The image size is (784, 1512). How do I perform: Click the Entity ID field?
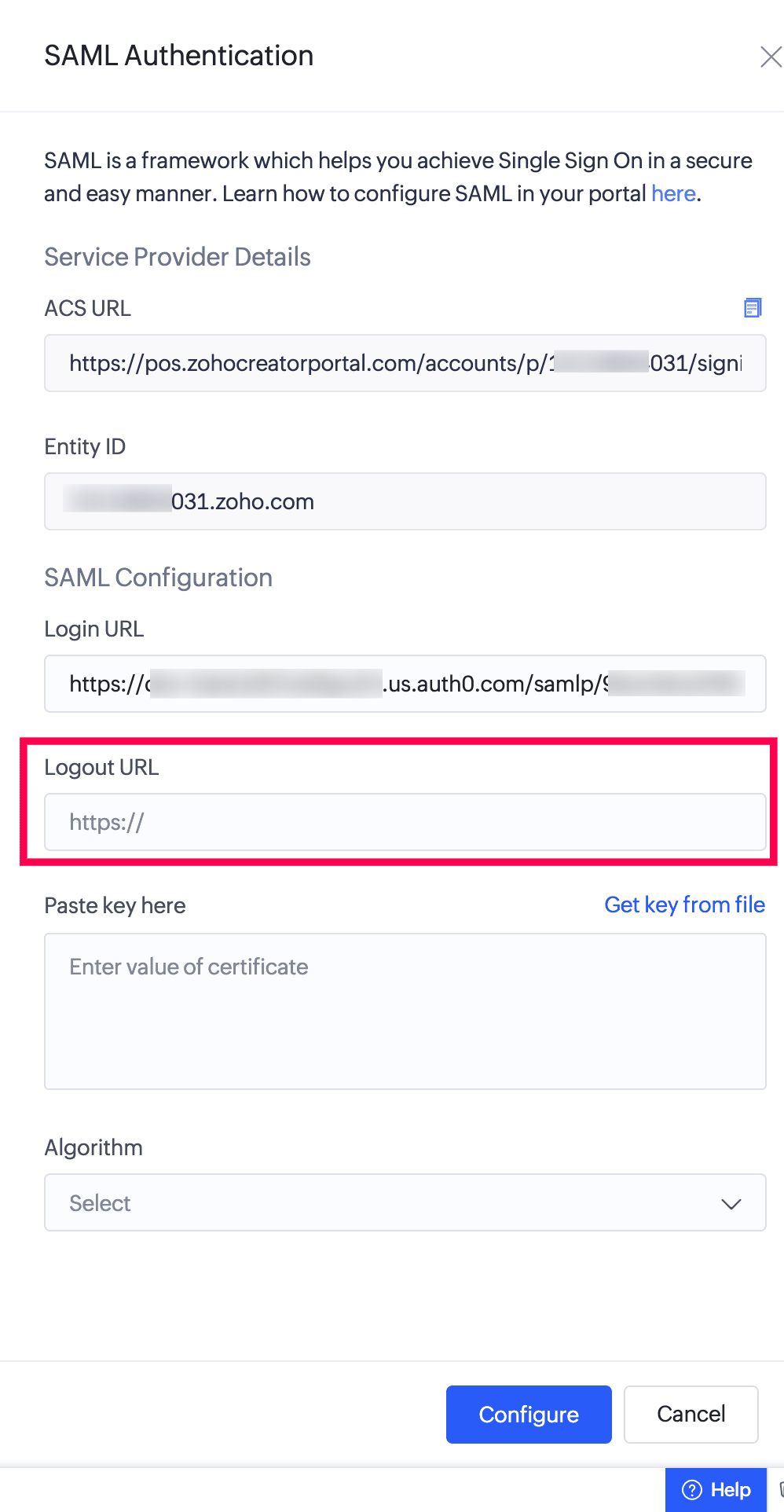click(x=405, y=501)
